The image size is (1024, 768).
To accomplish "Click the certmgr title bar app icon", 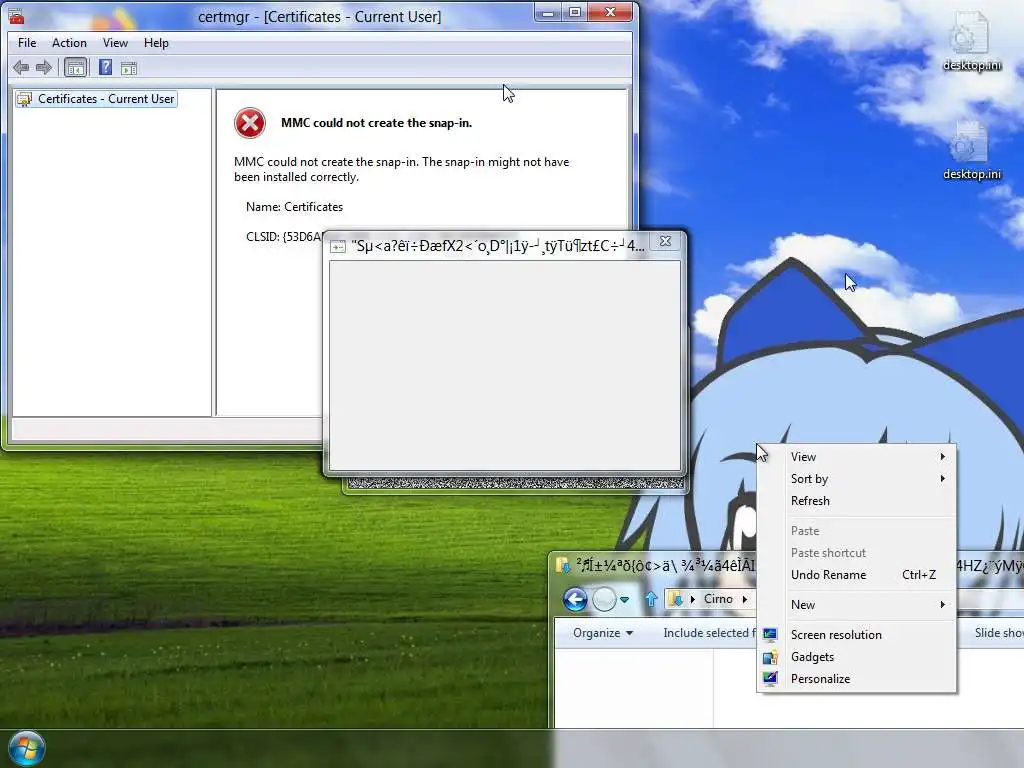I will (16, 16).
